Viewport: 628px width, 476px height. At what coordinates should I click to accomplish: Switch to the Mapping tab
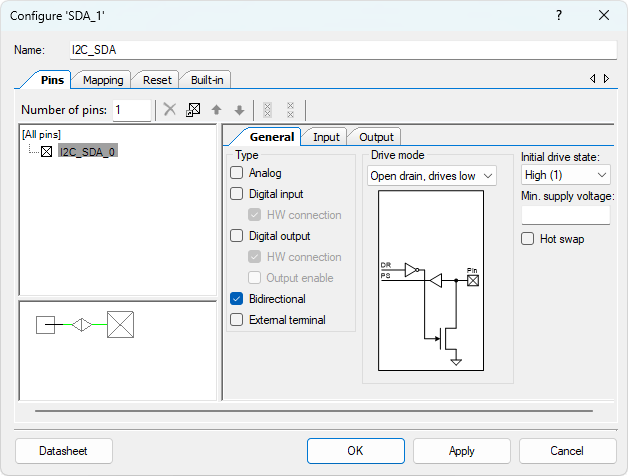click(x=103, y=80)
